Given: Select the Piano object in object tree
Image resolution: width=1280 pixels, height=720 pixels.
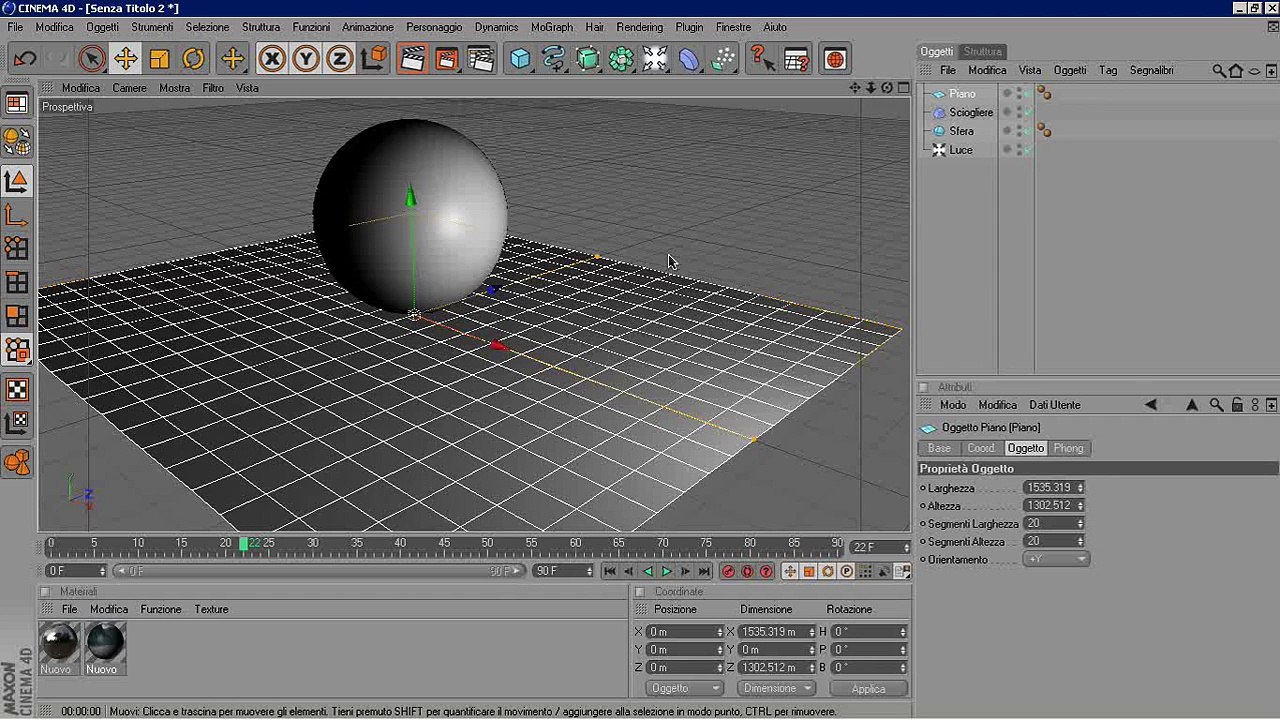Looking at the screenshot, I should (x=962, y=94).
